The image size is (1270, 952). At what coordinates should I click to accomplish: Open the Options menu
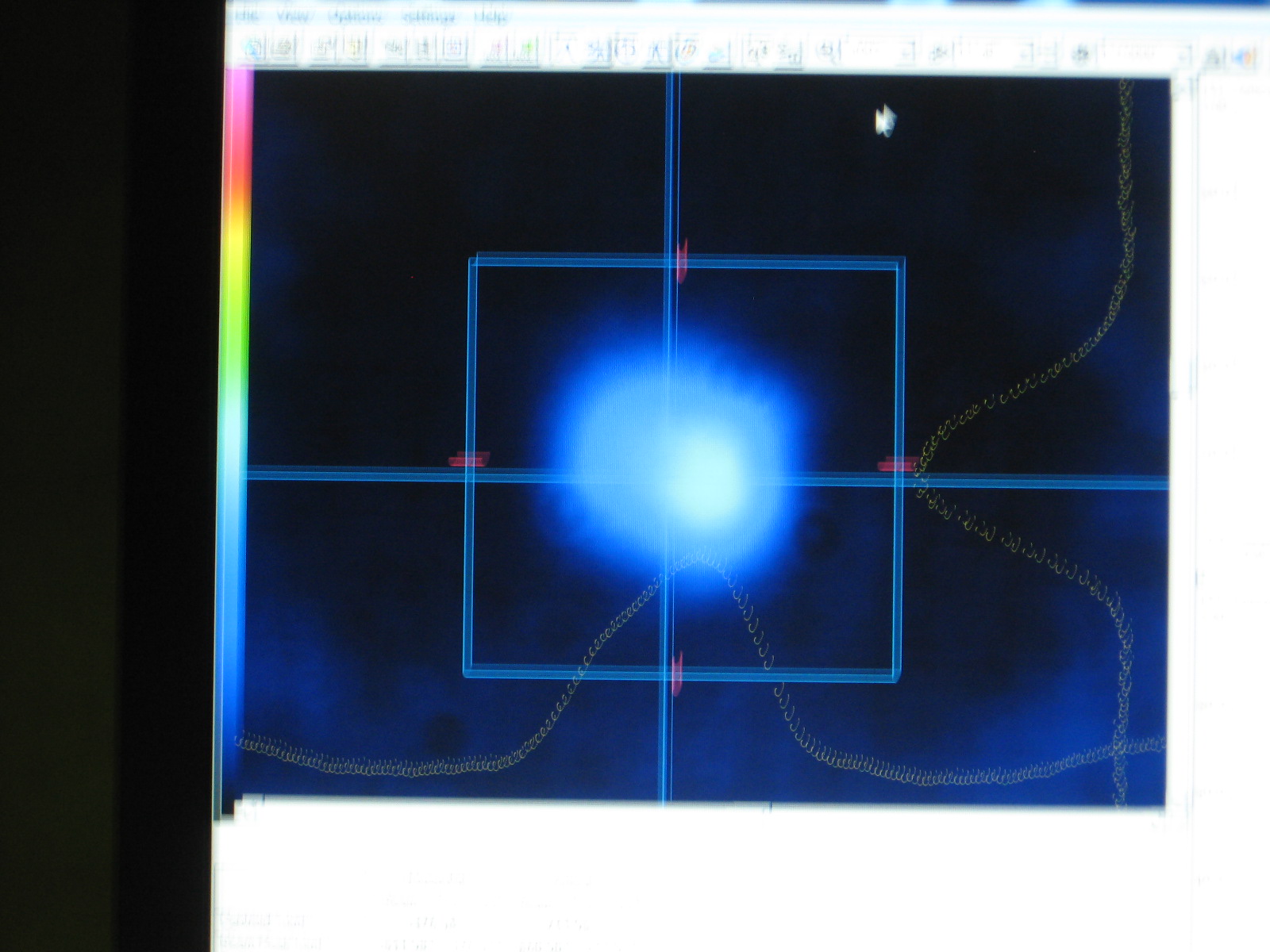coord(355,15)
